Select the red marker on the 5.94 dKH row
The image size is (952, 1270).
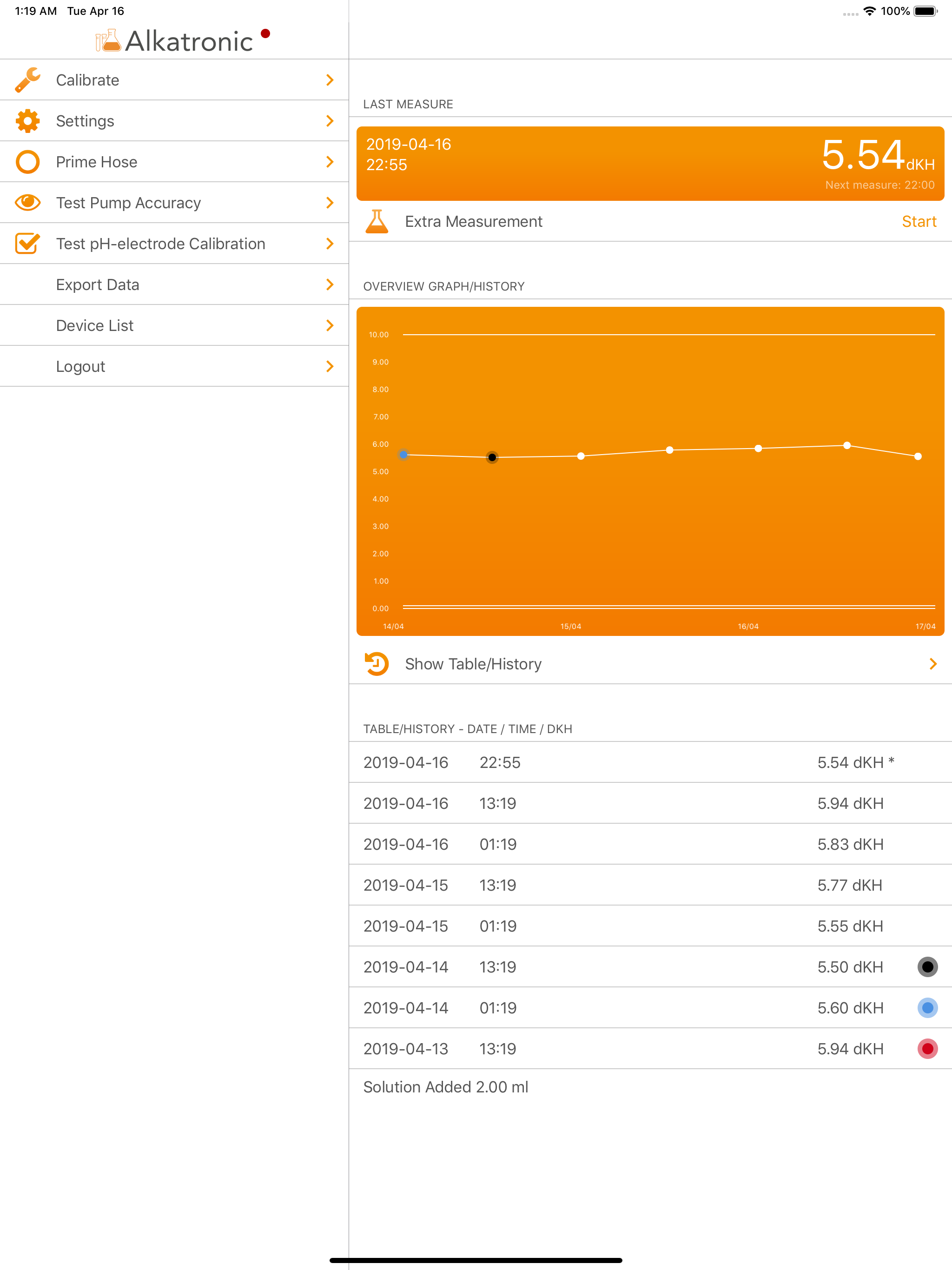tap(927, 1049)
